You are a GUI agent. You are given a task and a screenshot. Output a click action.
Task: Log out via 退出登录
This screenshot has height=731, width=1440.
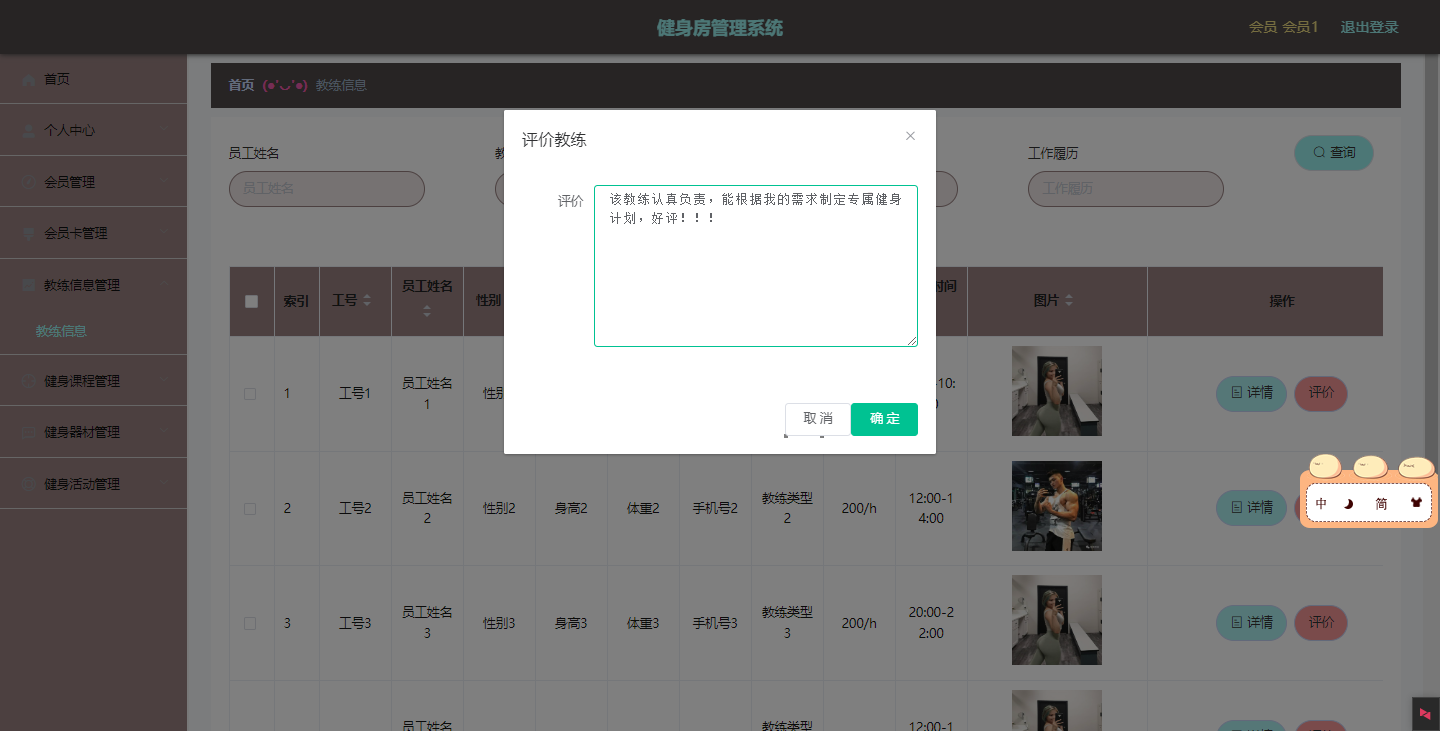click(1370, 27)
